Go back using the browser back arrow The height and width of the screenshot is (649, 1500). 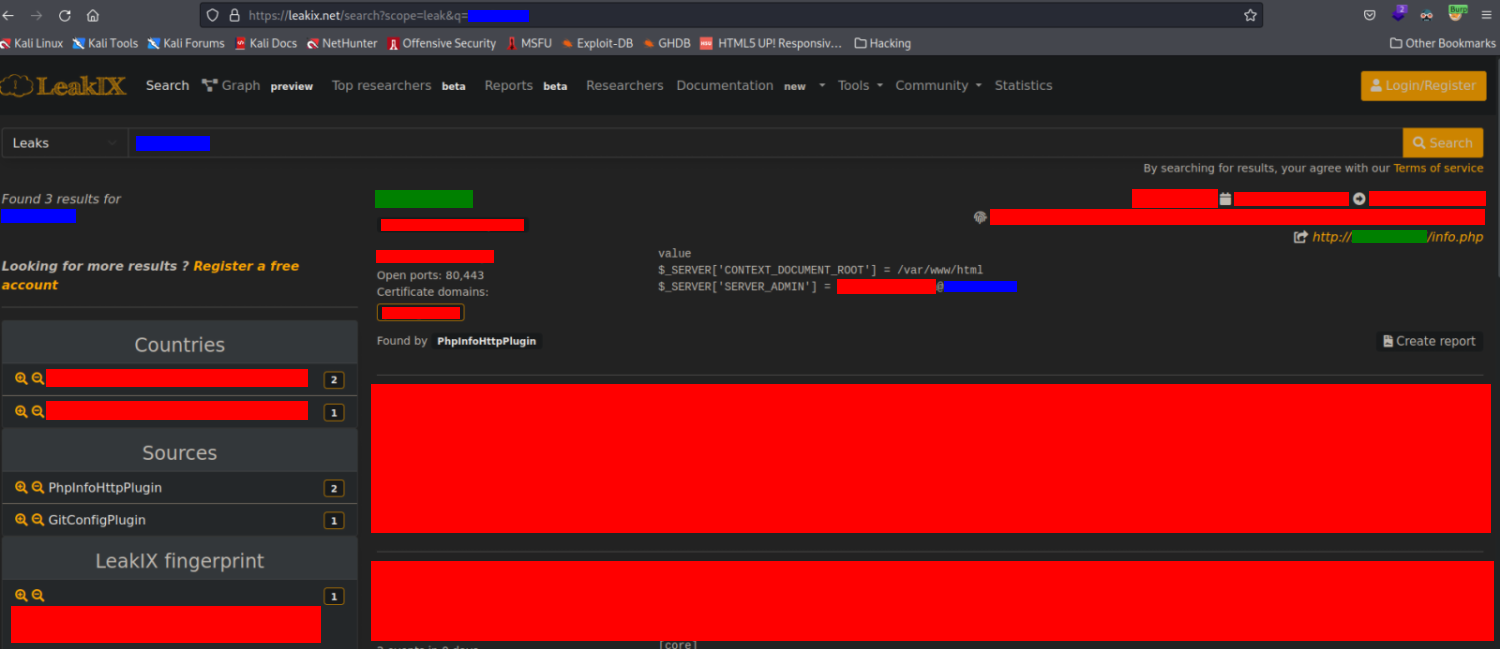pyautogui.click(x=9, y=15)
